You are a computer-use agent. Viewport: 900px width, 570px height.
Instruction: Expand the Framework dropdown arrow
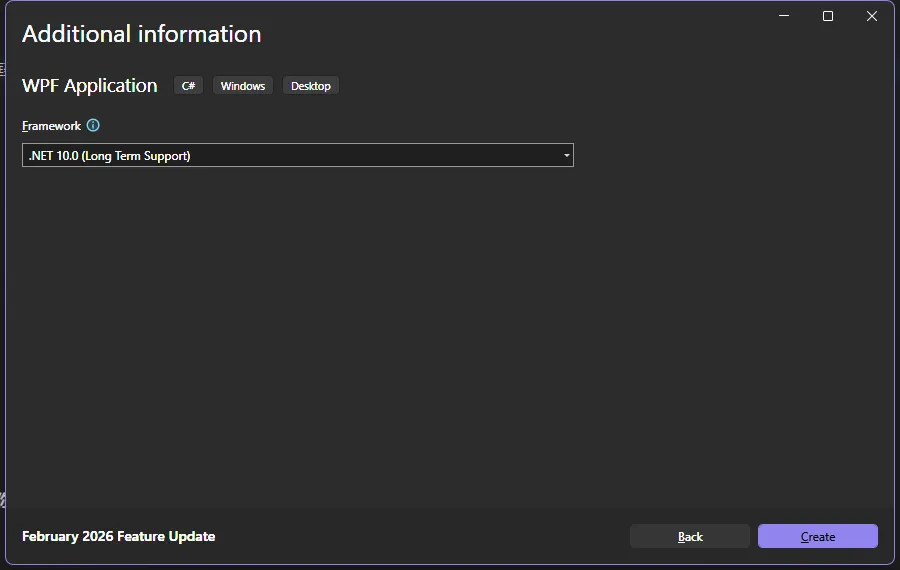tap(566, 156)
